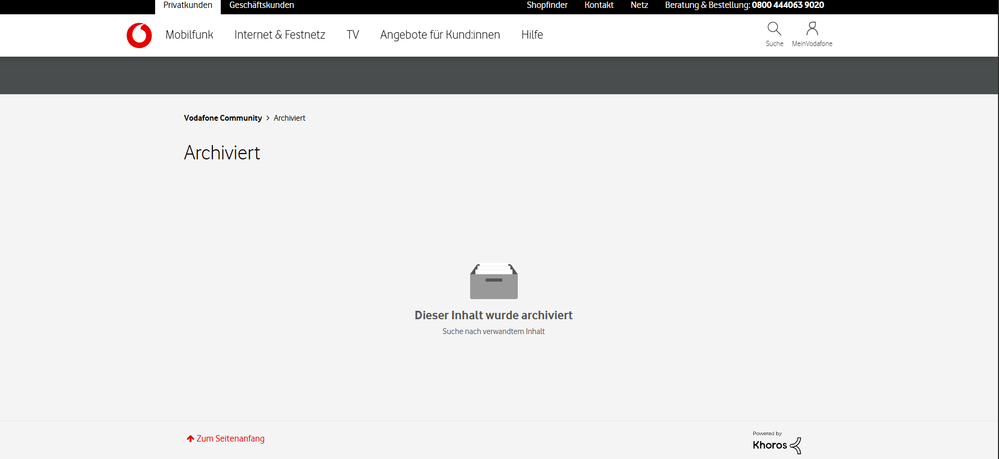This screenshot has height=459, width=999.
Task: Open Angebote für Kund:innen menu
Action: click(x=440, y=35)
